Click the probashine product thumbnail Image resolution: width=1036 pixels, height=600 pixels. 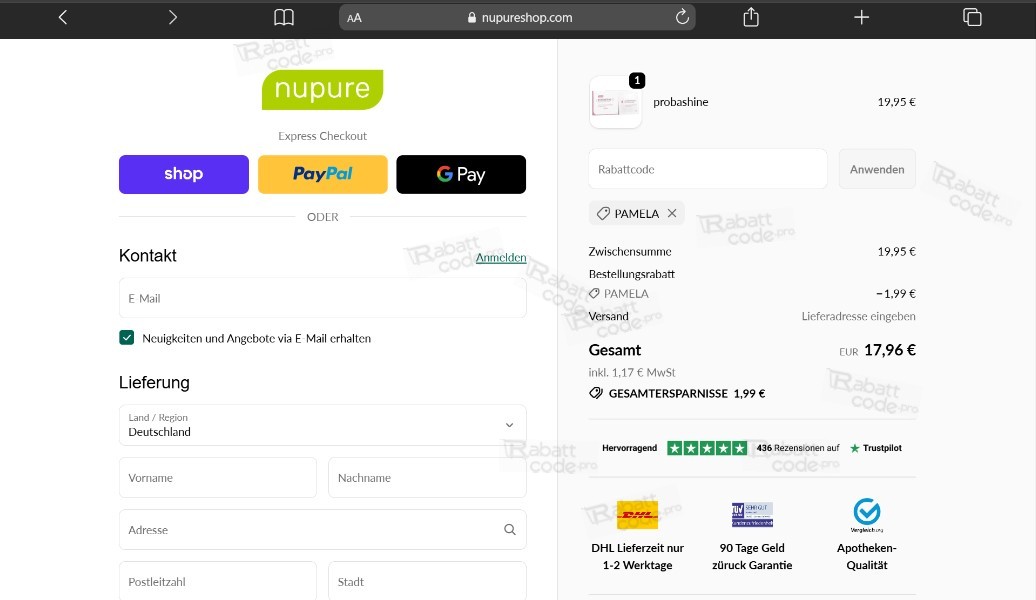point(615,101)
